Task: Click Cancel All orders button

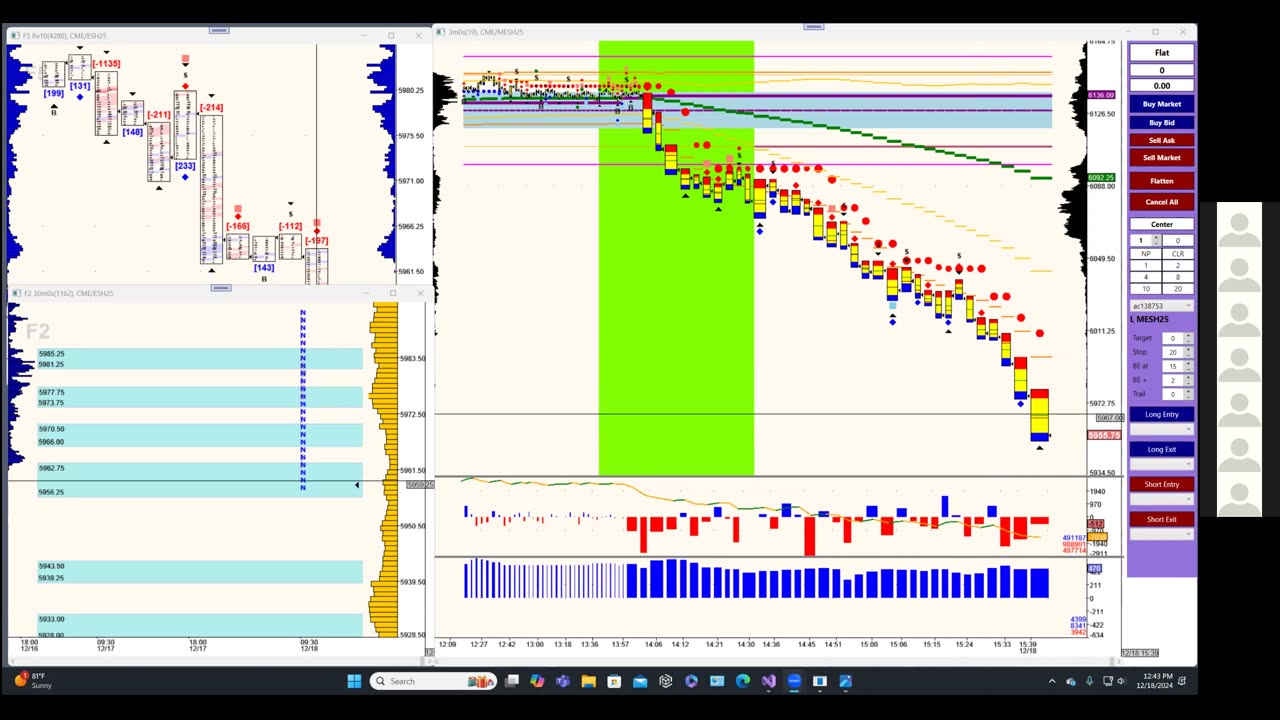Action: click(1161, 202)
